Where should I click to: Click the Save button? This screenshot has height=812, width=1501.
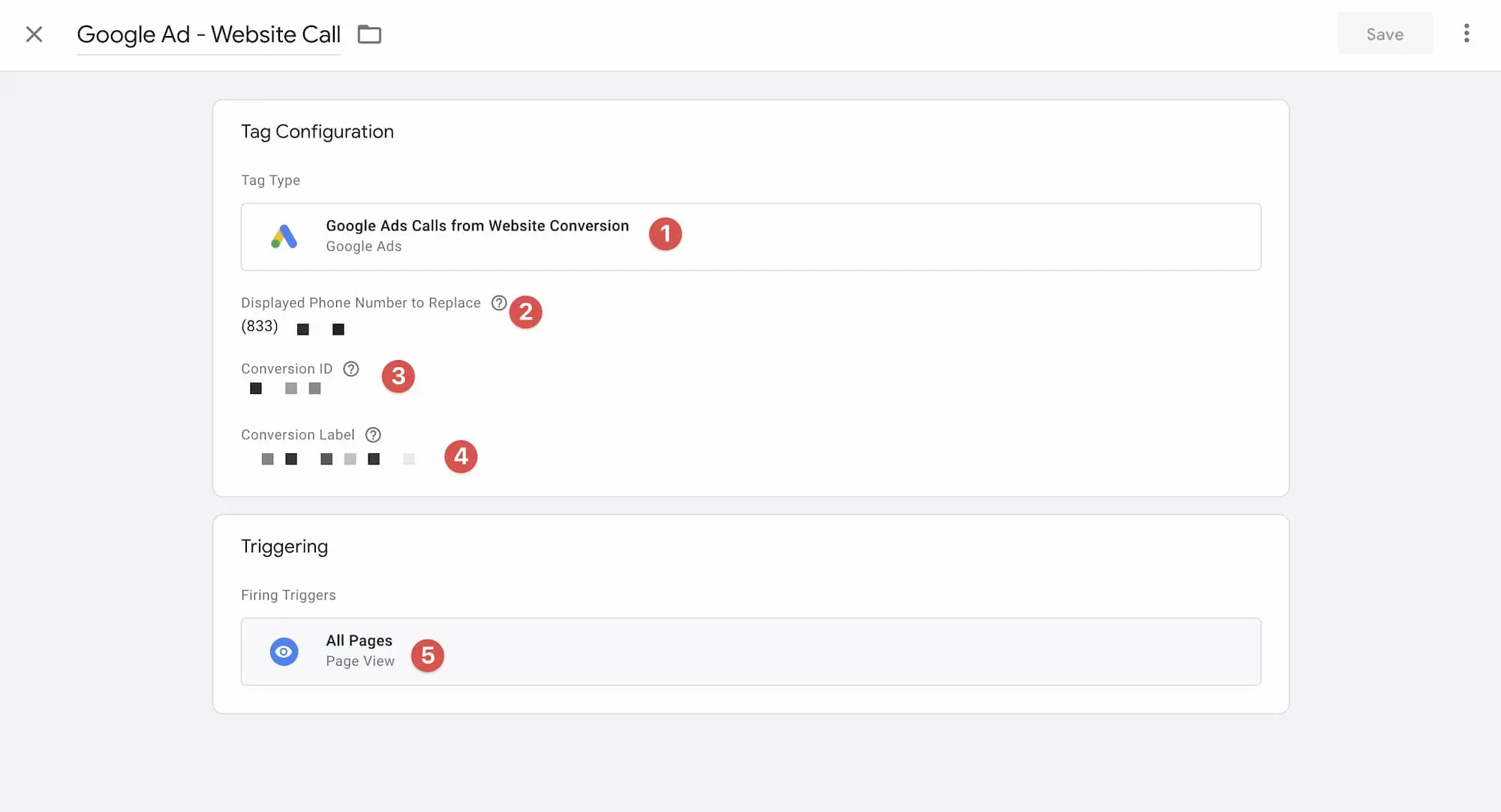coord(1385,34)
